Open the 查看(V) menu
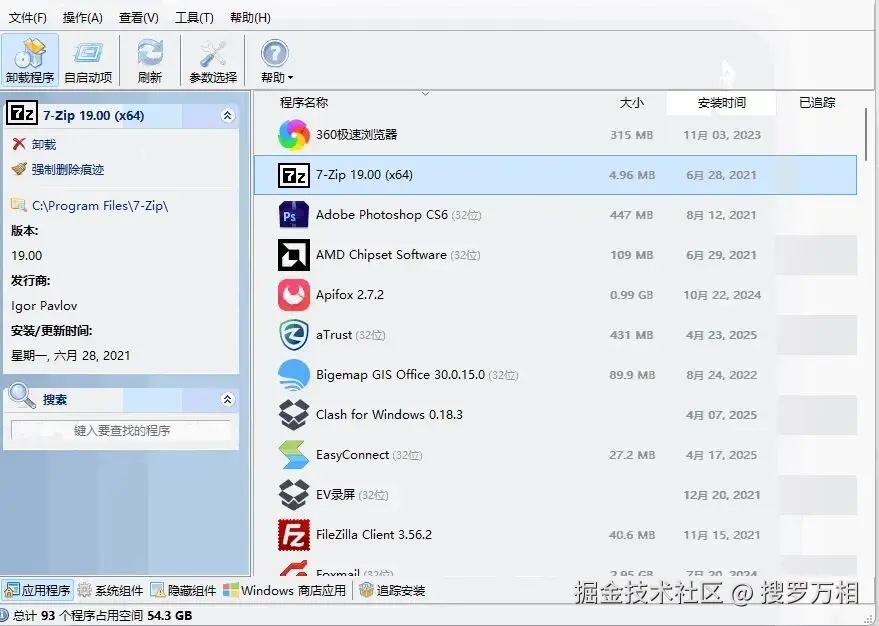 (138, 18)
